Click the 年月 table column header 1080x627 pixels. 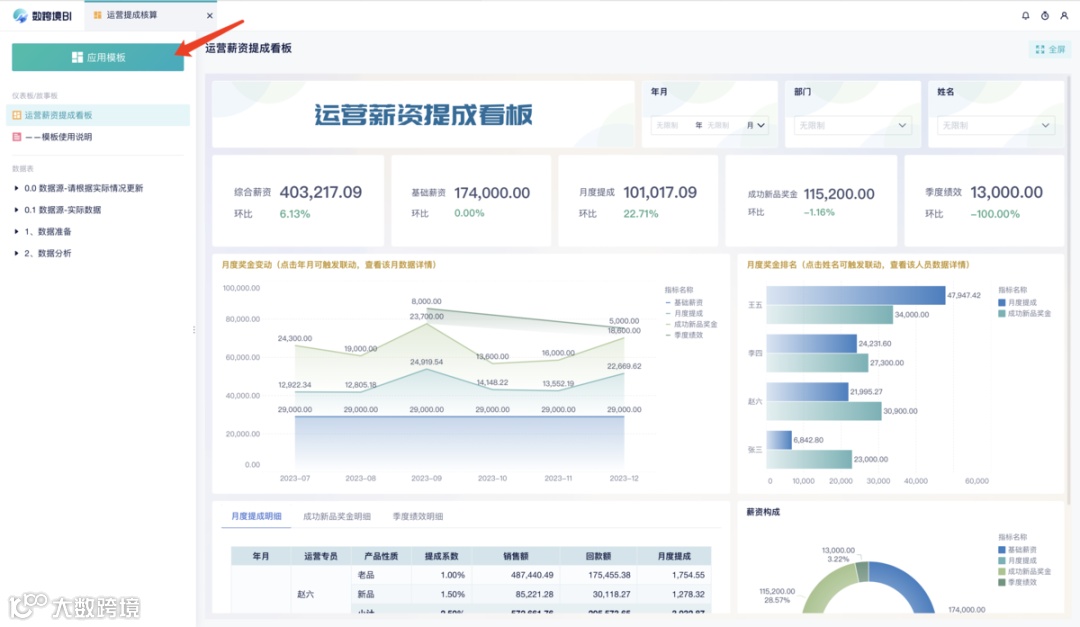(260, 556)
